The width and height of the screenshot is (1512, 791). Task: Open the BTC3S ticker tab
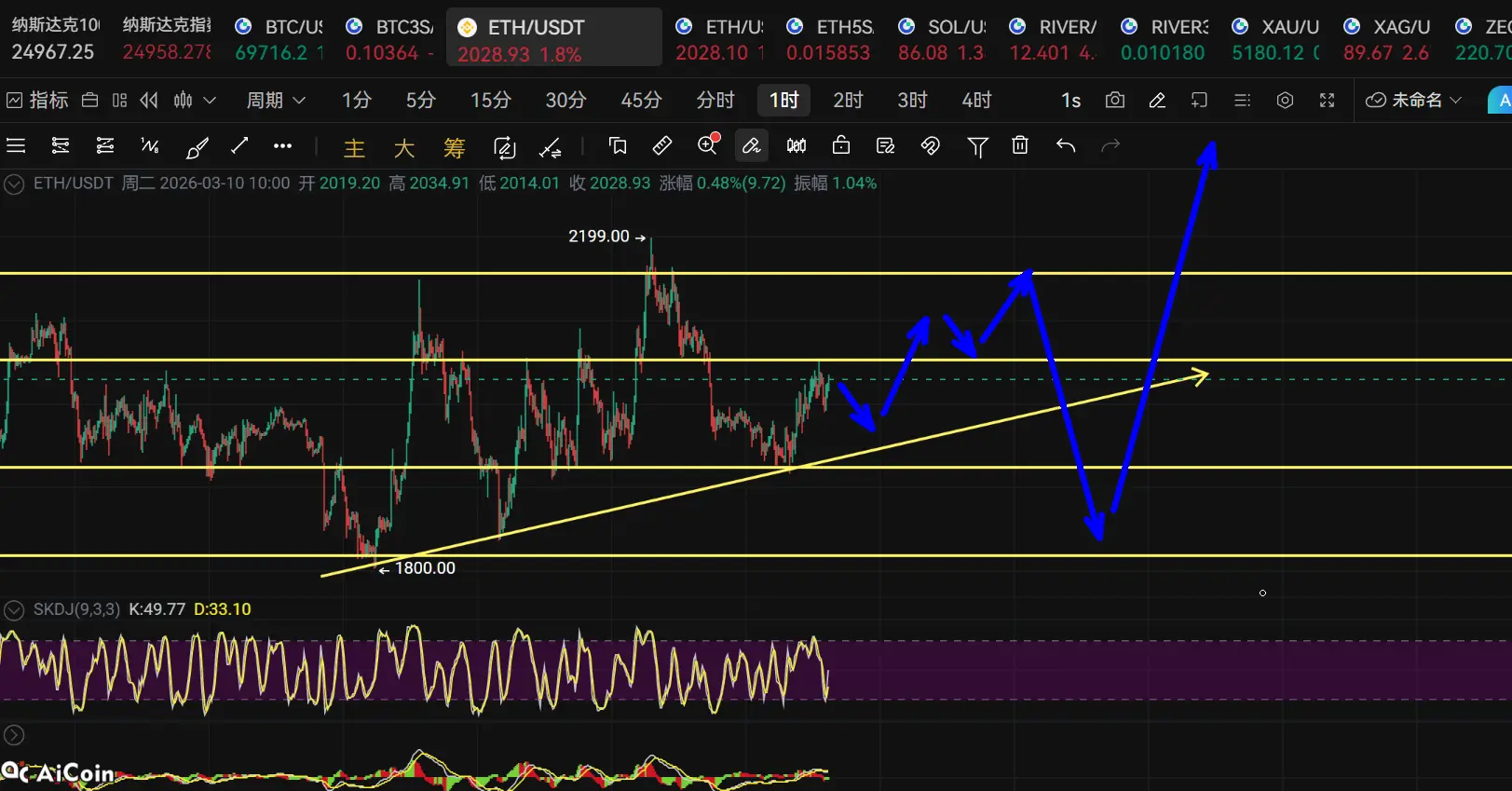[389, 39]
